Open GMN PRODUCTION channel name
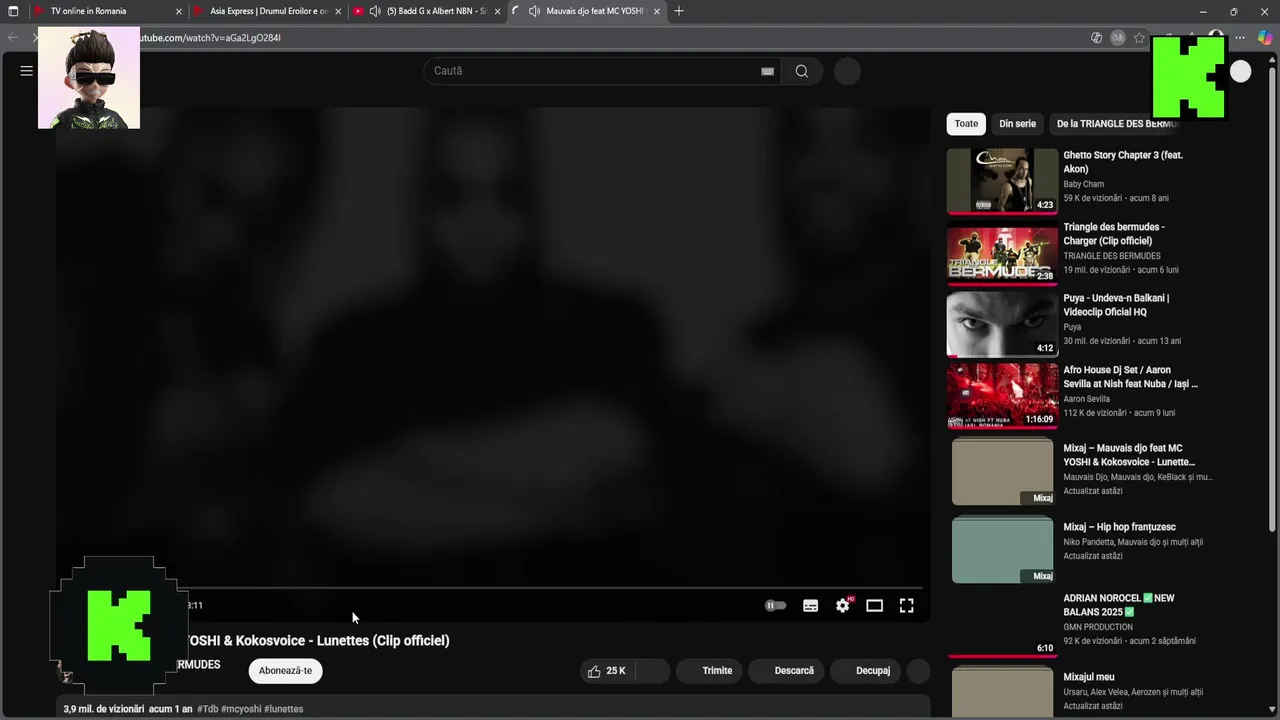This screenshot has width=1280, height=720. 1098,627
